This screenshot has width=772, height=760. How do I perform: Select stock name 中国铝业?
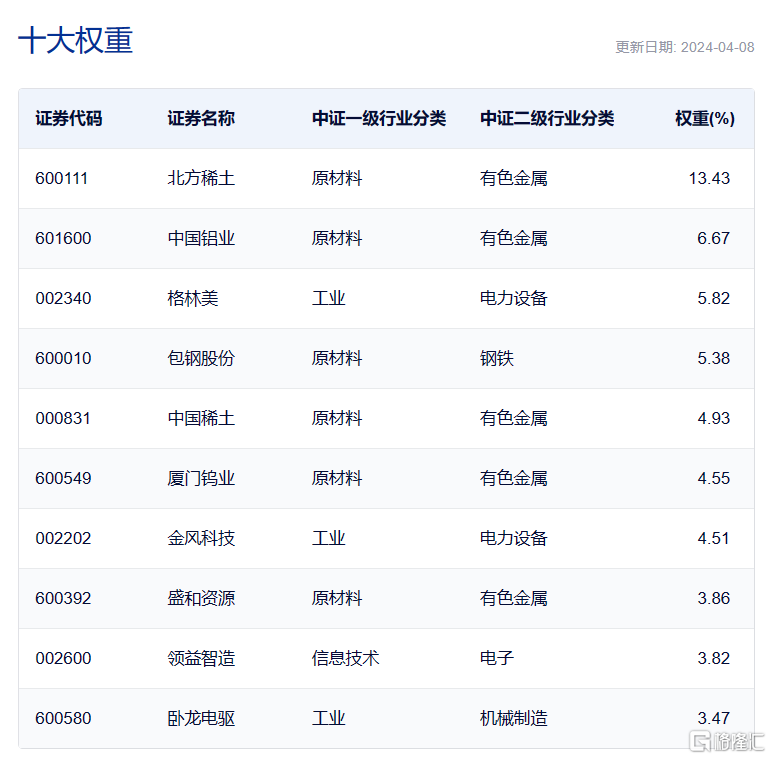[x=201, y=238]
